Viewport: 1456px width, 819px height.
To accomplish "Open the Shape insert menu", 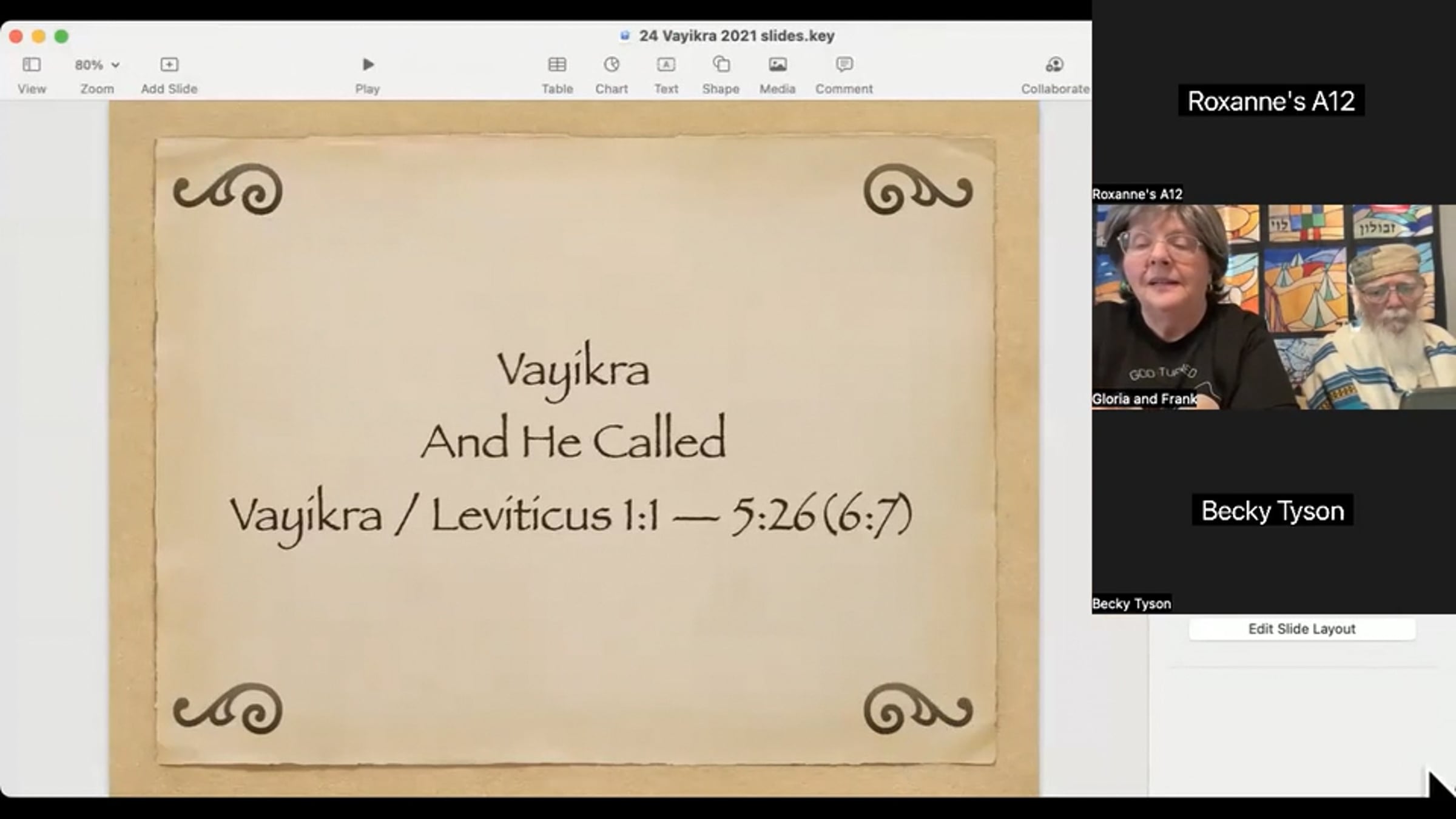I will [721, 65].
